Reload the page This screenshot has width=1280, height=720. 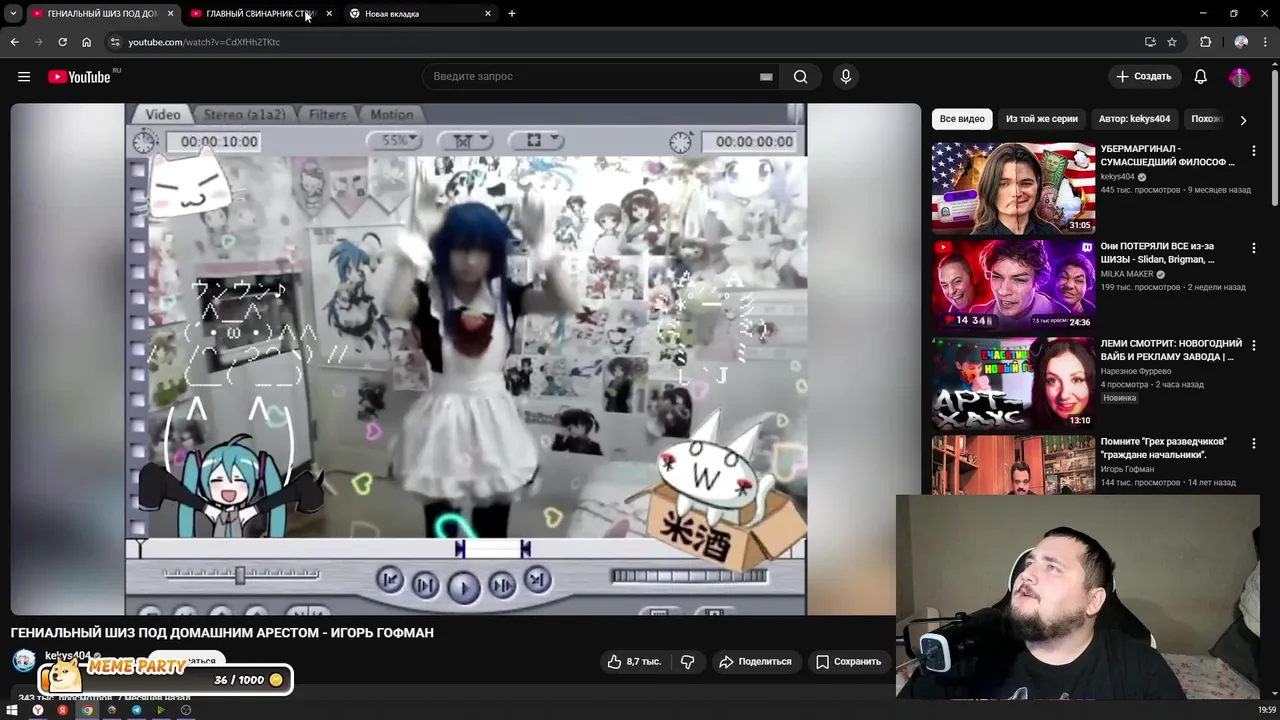pyautogui.click(x=62, y=42)
